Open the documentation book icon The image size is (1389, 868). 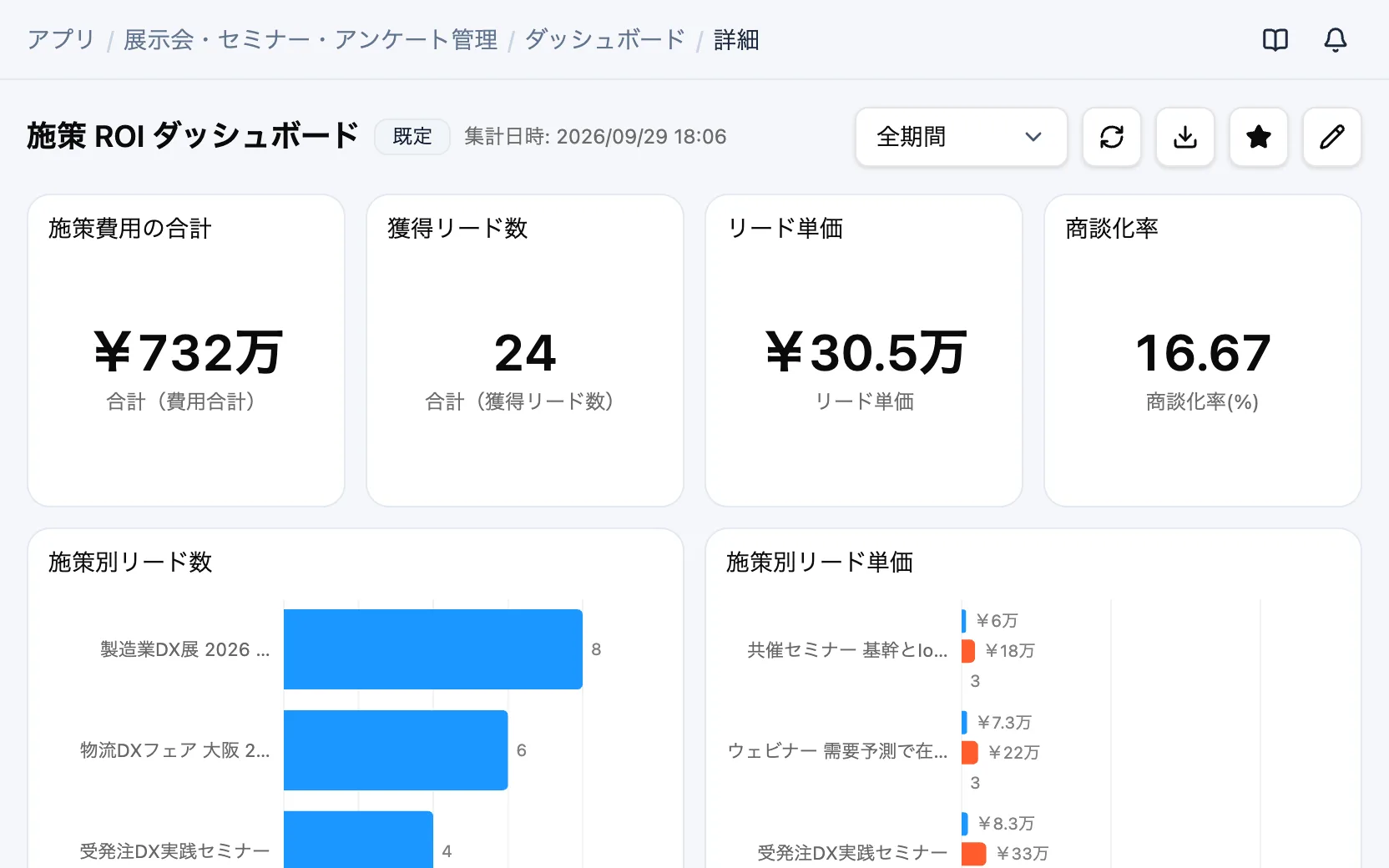(x=1275, y=40)
